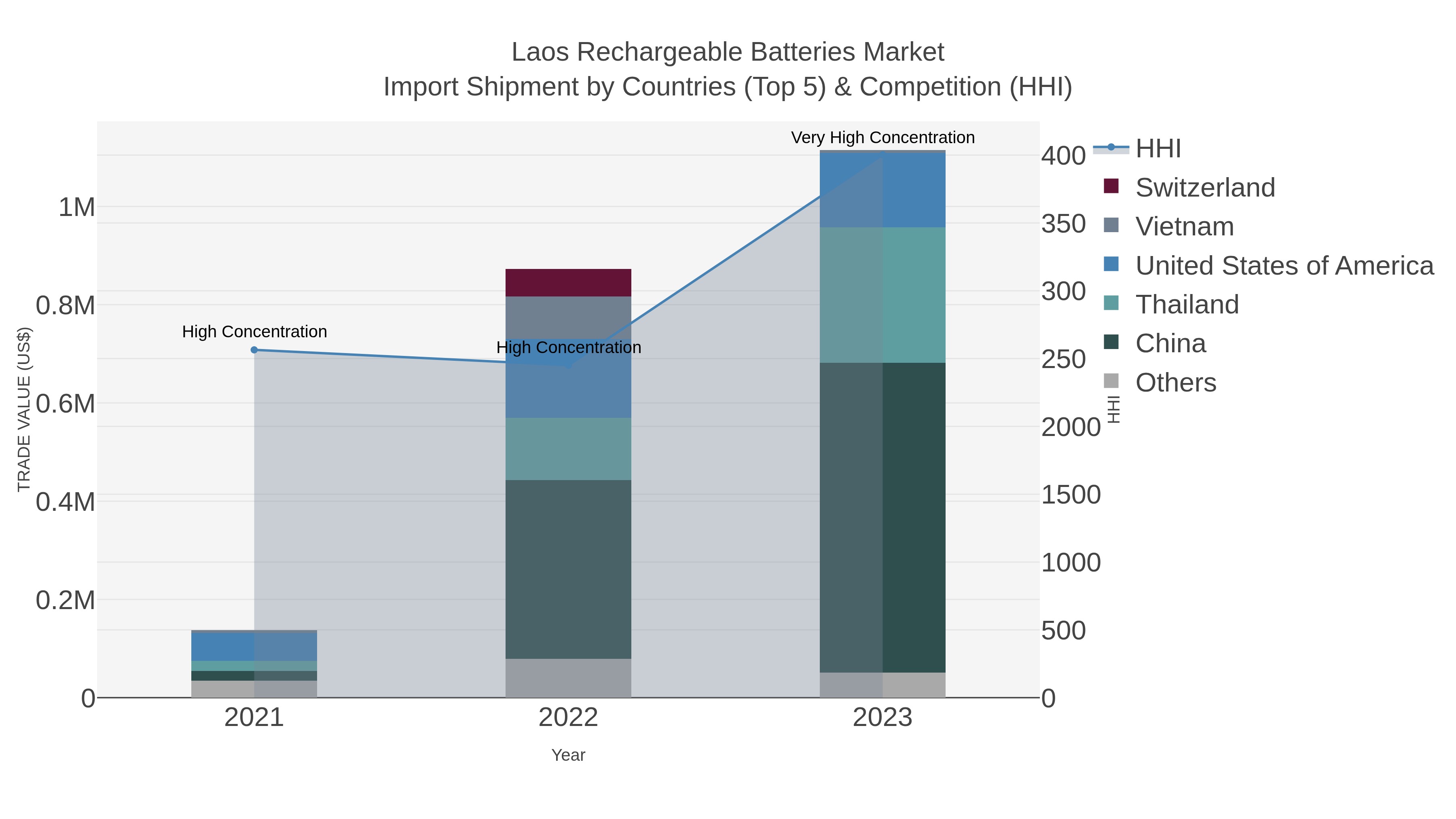Click the 3500 right axis tick label
Viewport: 1456px width, 819px height.
pyautogui.click(x=1064, y=224)
